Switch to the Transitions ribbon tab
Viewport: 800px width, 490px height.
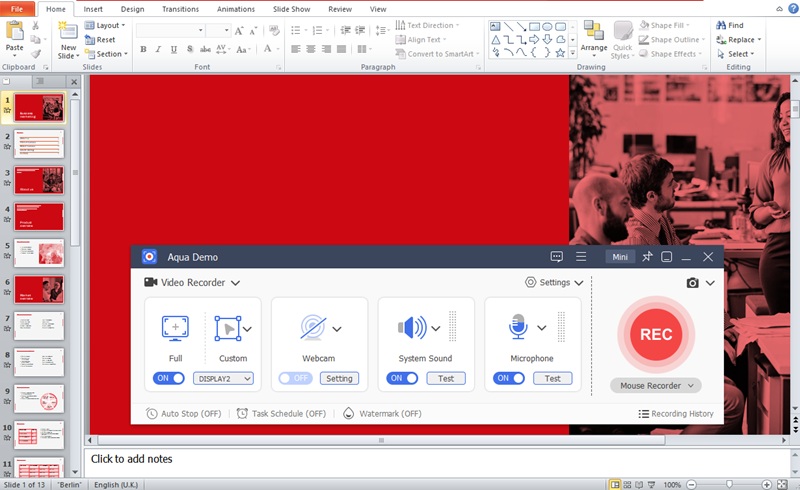pyautogui.click(x=180, y=9)
